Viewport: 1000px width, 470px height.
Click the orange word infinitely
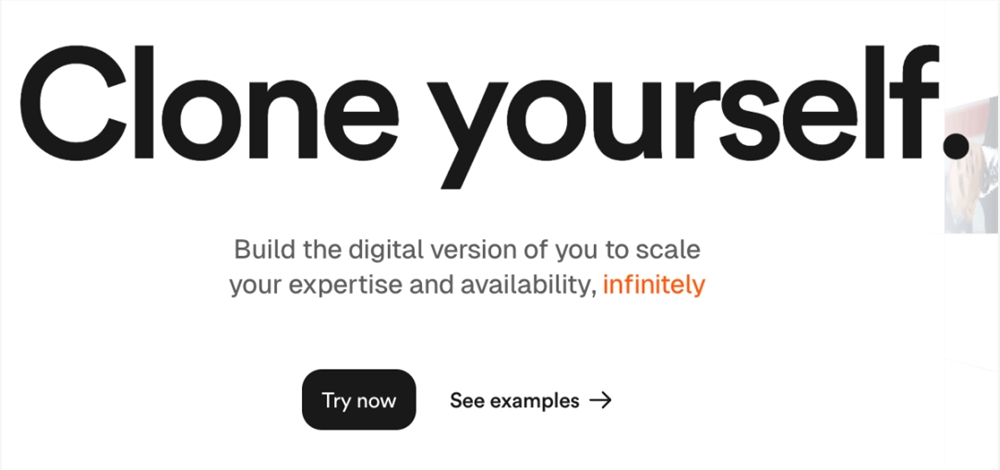coord(654,285)
